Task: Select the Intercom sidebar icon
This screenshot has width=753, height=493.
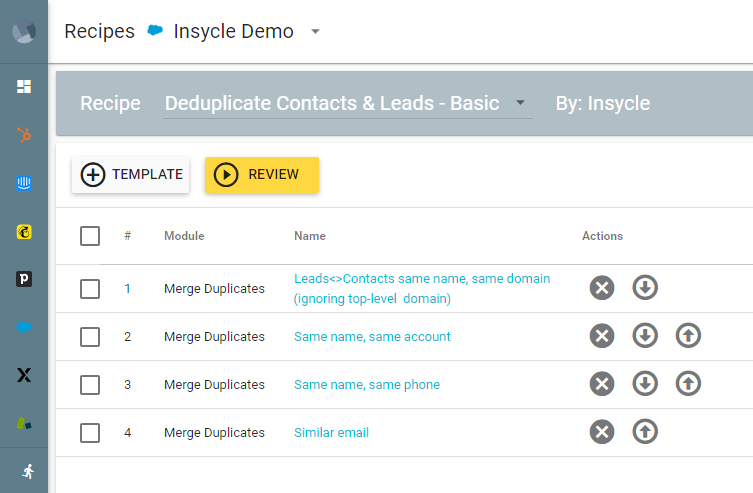Action: [24, 183]
